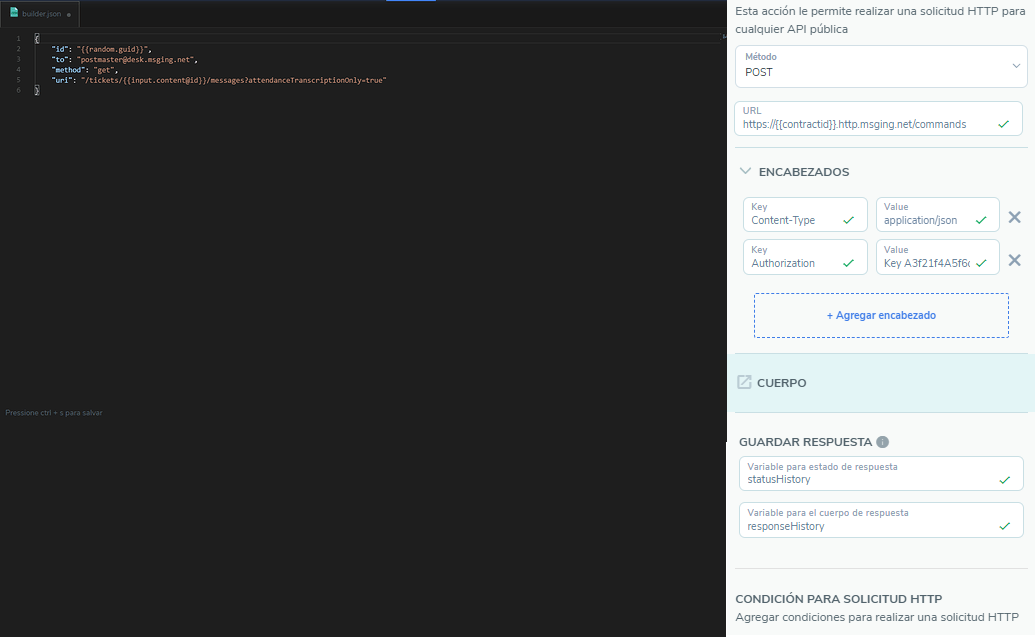Click line number 6 in the editor gutter
Image resolution: width=1035 pixels, height=637 pixels.
(18, 90)
